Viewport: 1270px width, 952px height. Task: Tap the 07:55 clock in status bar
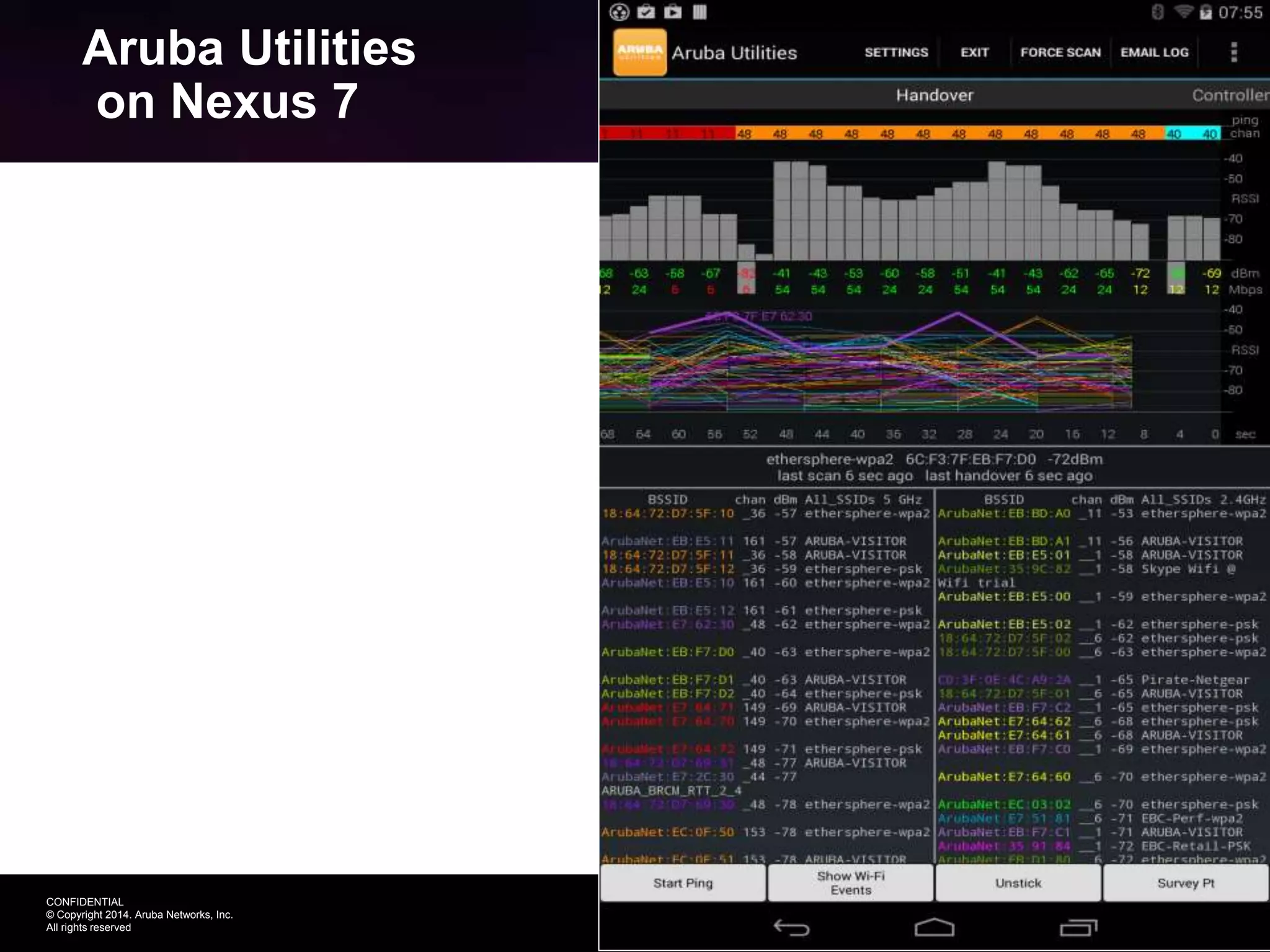point(1240,12)
